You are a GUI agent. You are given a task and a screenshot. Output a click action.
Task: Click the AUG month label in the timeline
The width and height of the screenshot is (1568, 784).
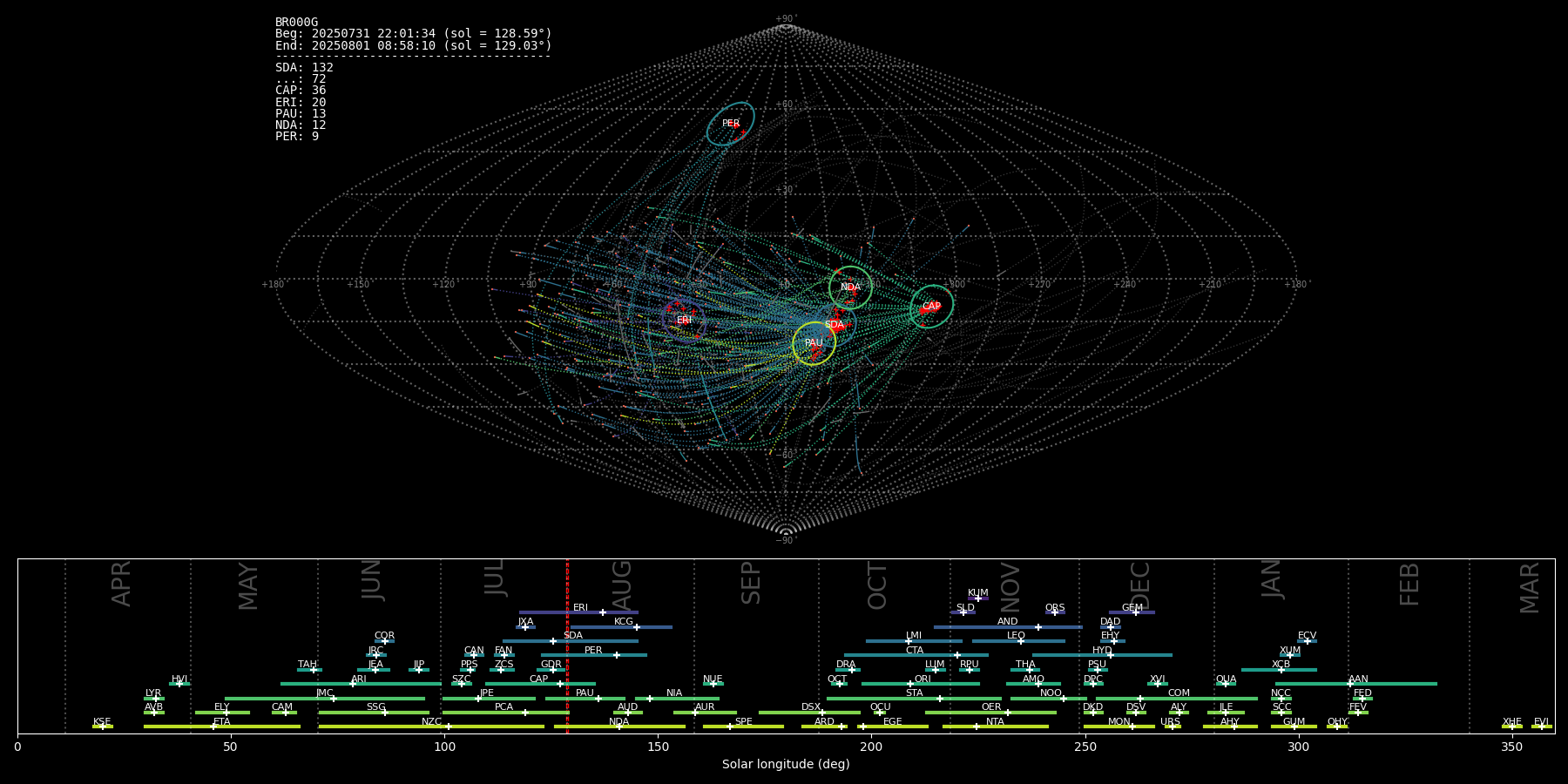click(x=622, y=585)
